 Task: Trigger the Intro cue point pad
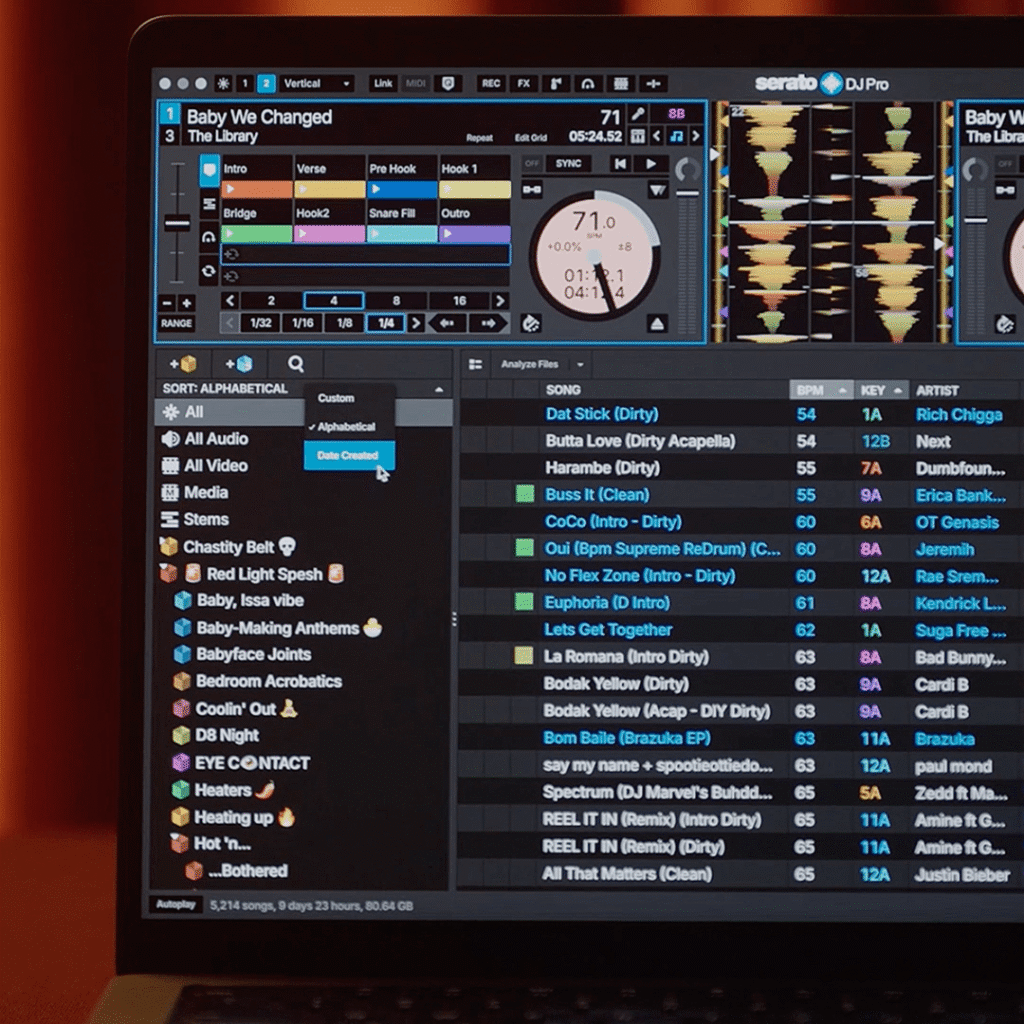(257, 176)
